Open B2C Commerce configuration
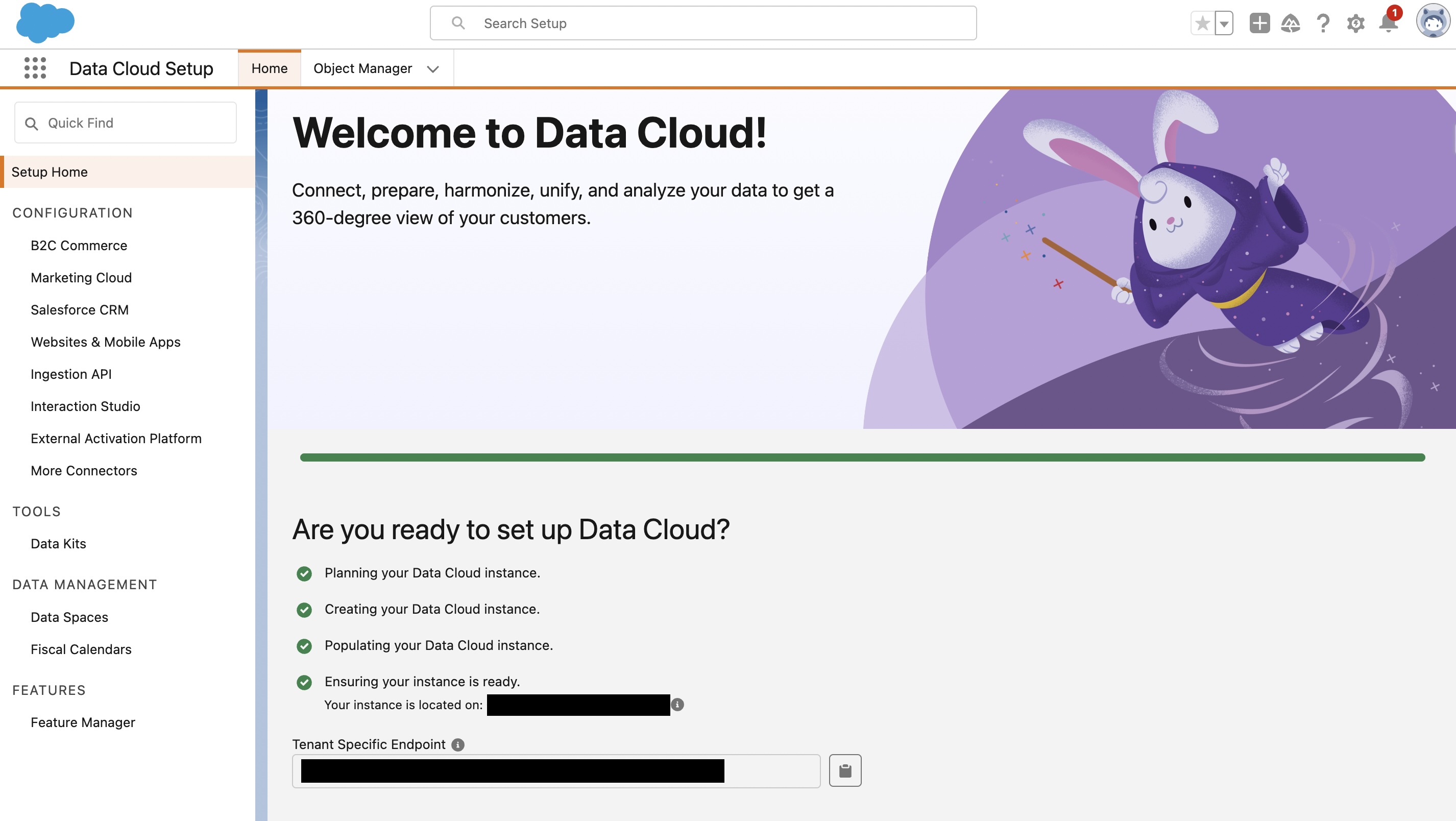The width and height of the screenshot is (1456, 821). click(x=79, y=246)
